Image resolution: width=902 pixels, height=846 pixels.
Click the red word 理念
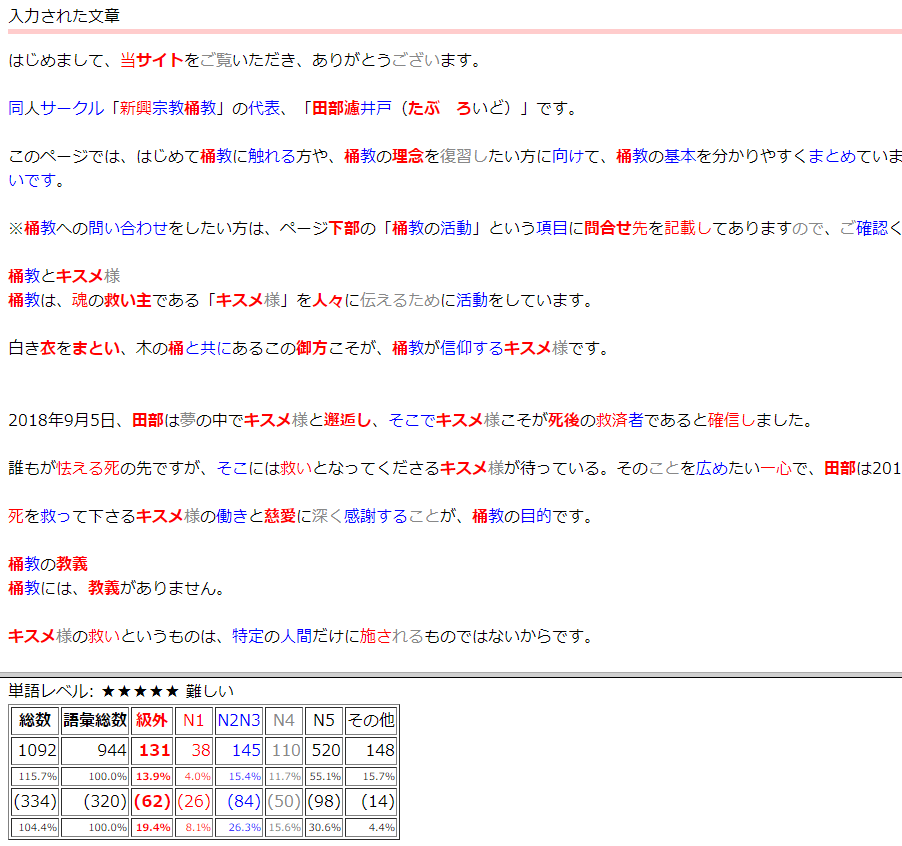408,156
